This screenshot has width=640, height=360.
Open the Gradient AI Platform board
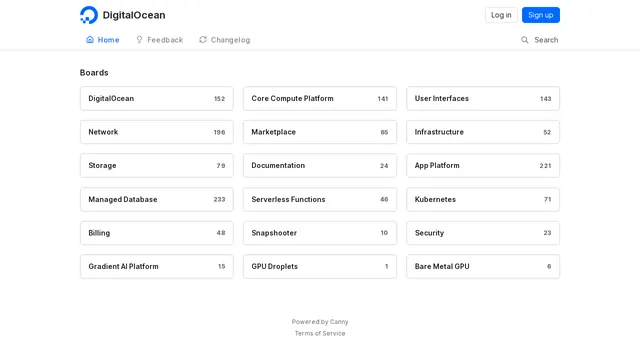157,266
